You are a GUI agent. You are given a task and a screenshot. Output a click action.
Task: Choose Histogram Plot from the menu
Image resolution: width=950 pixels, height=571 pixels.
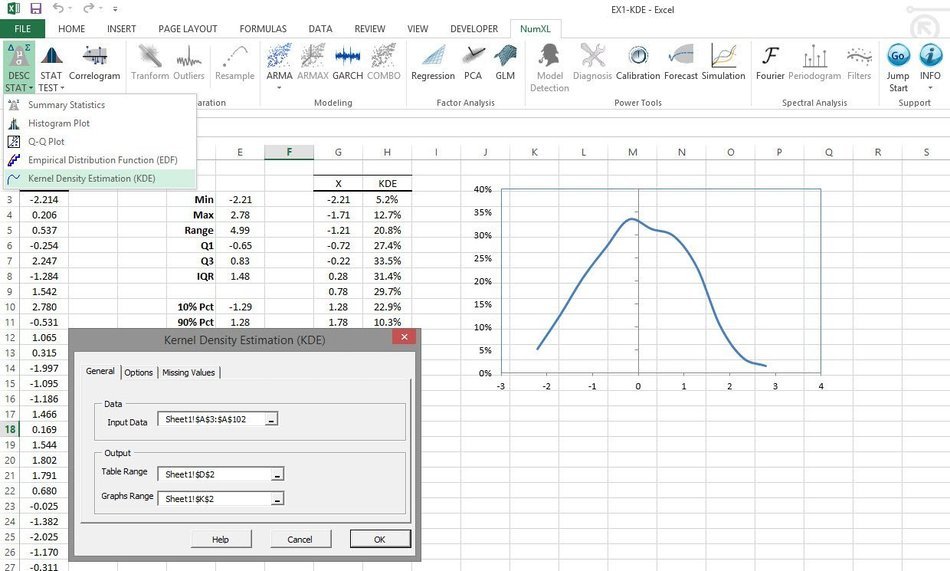pyautogui.click(x=100, y=123)
